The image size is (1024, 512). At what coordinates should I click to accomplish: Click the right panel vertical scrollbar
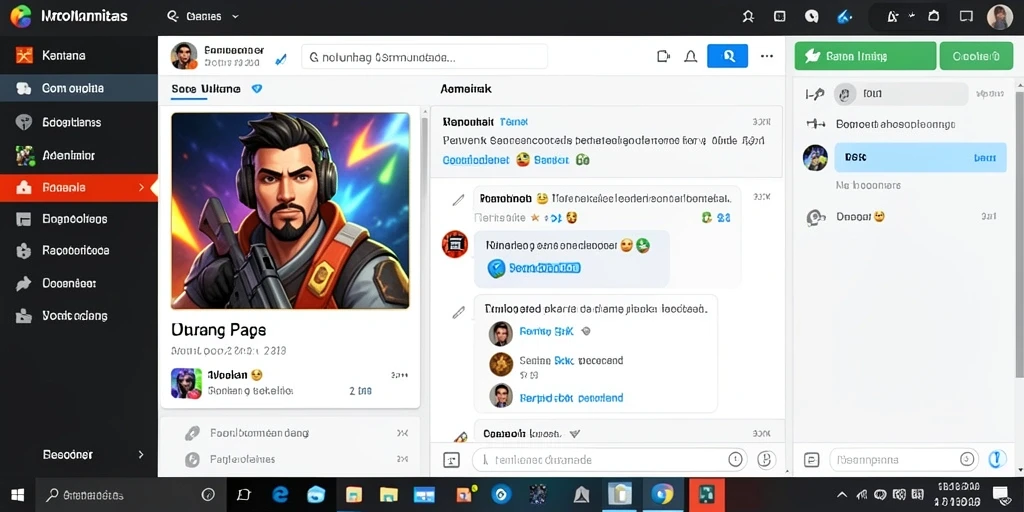coord(1019,234)
